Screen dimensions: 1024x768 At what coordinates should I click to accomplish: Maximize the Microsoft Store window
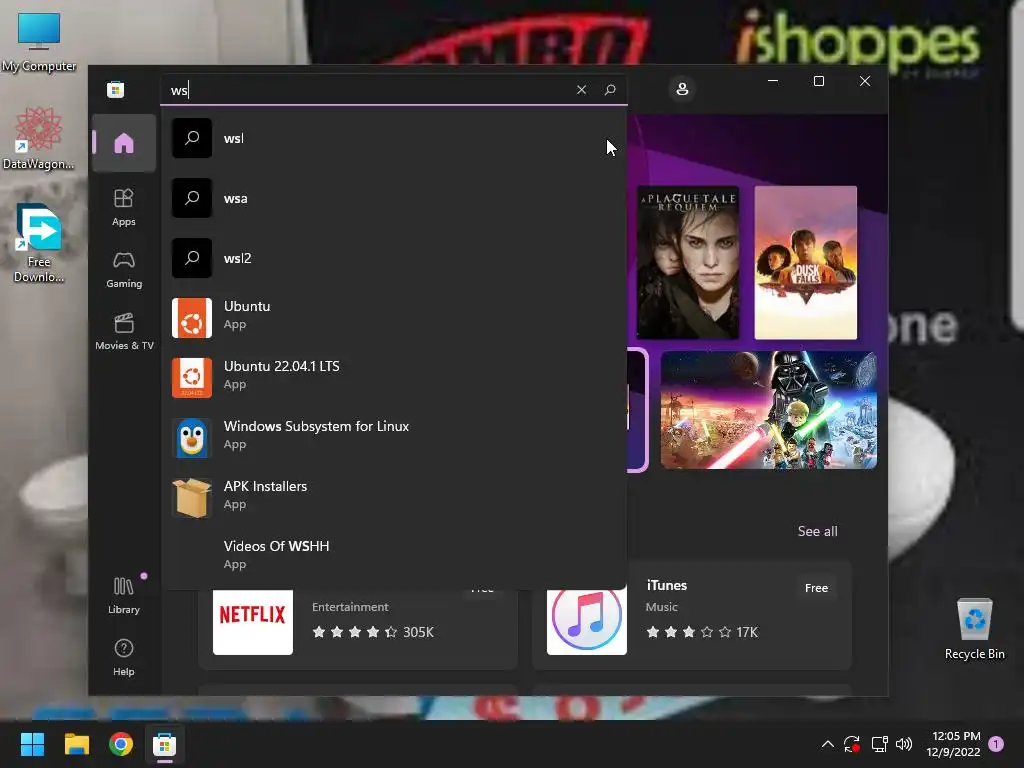pyautogui.click(x=818, y=81)
